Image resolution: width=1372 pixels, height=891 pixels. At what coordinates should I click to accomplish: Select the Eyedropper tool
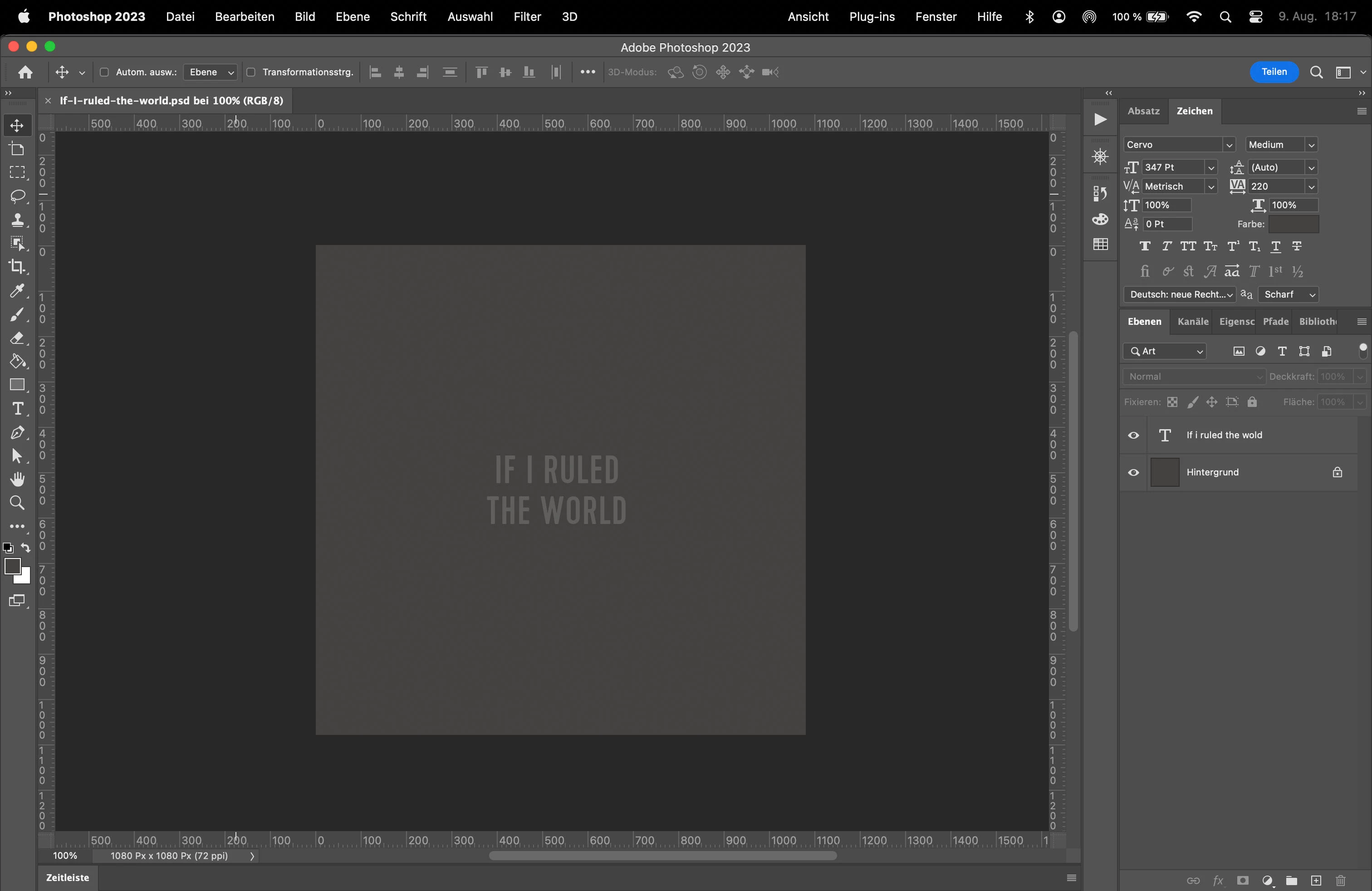click(x=17, y=290)
